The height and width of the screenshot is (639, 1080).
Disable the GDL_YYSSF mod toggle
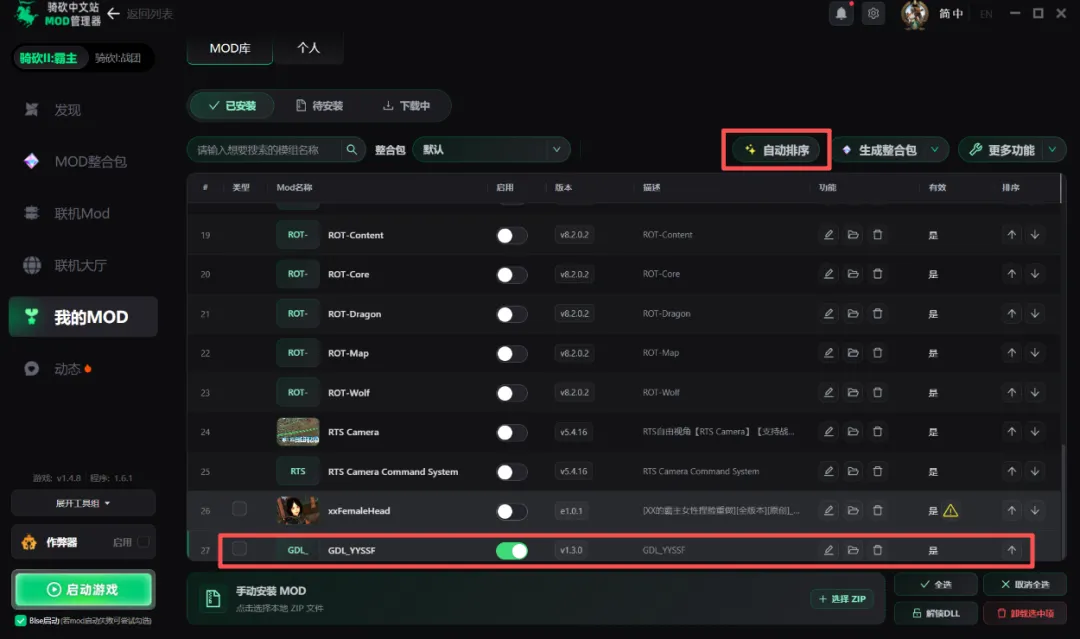click(x=512, y=551)
